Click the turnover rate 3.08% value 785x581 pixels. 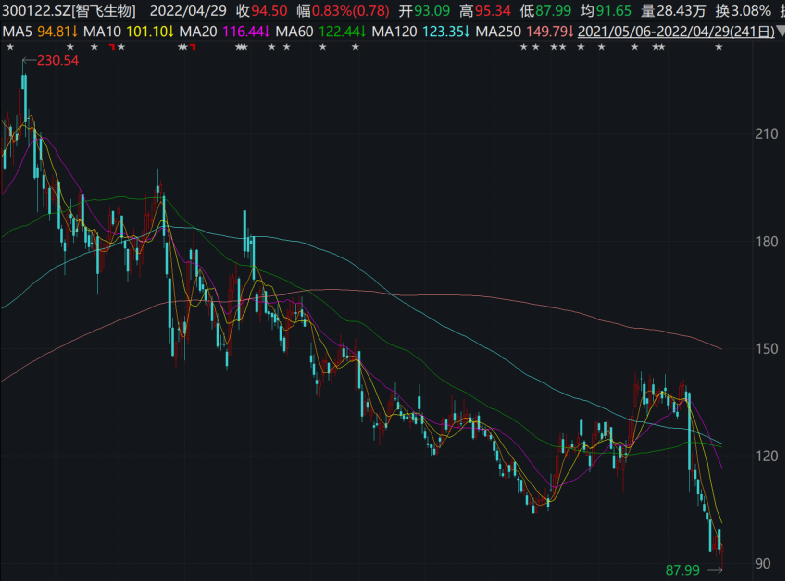[751, 11]
